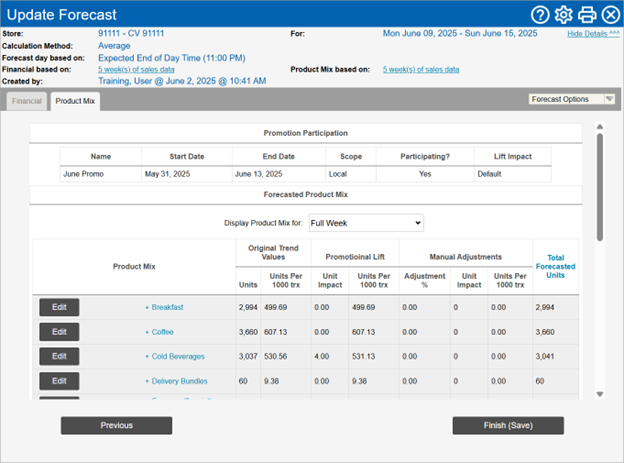
Task: Click the 3,041 total forecasted units value
Action: point(545,356)
